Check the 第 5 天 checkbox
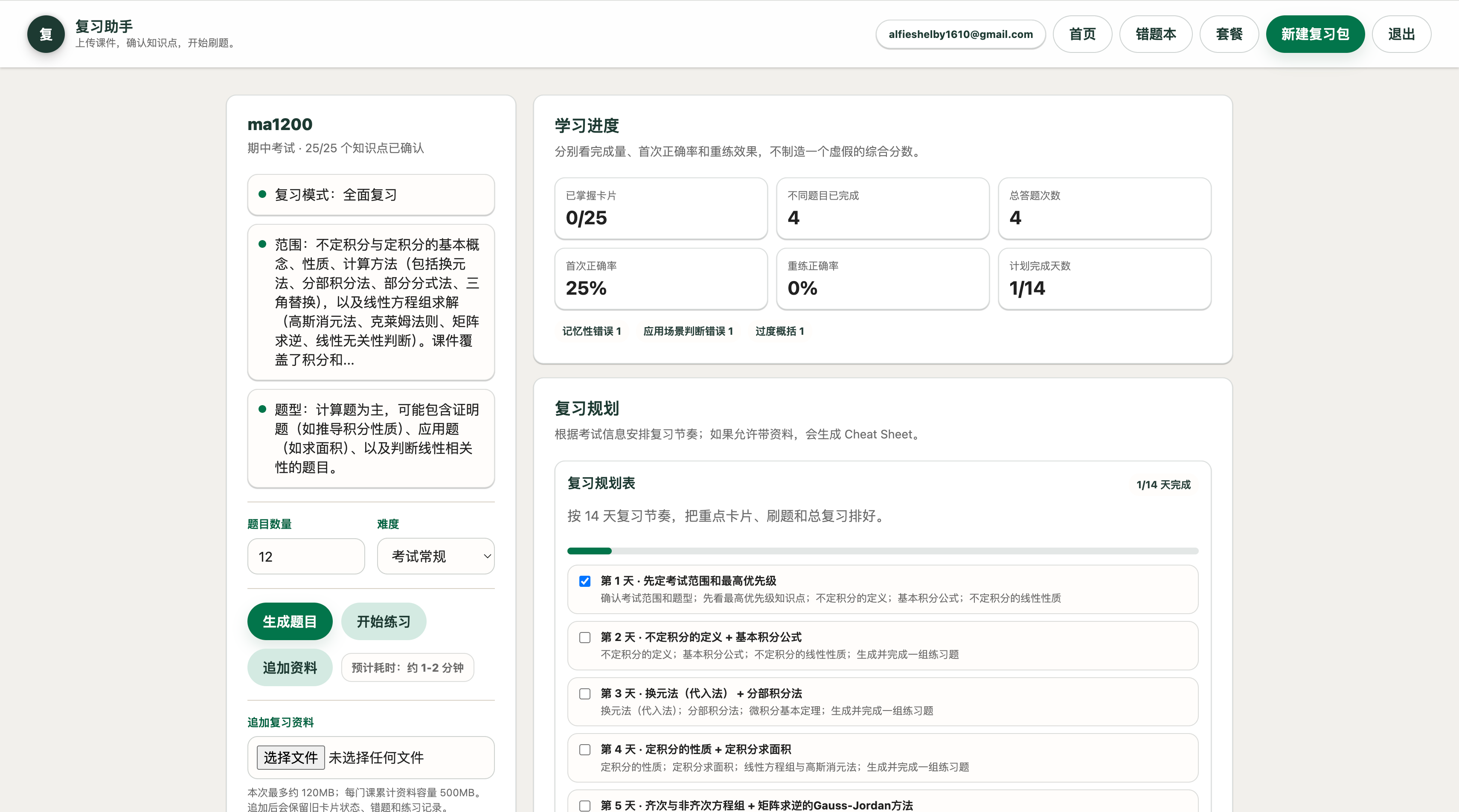This screenshot has width=1459, height=812. click(x=585, y=806)
